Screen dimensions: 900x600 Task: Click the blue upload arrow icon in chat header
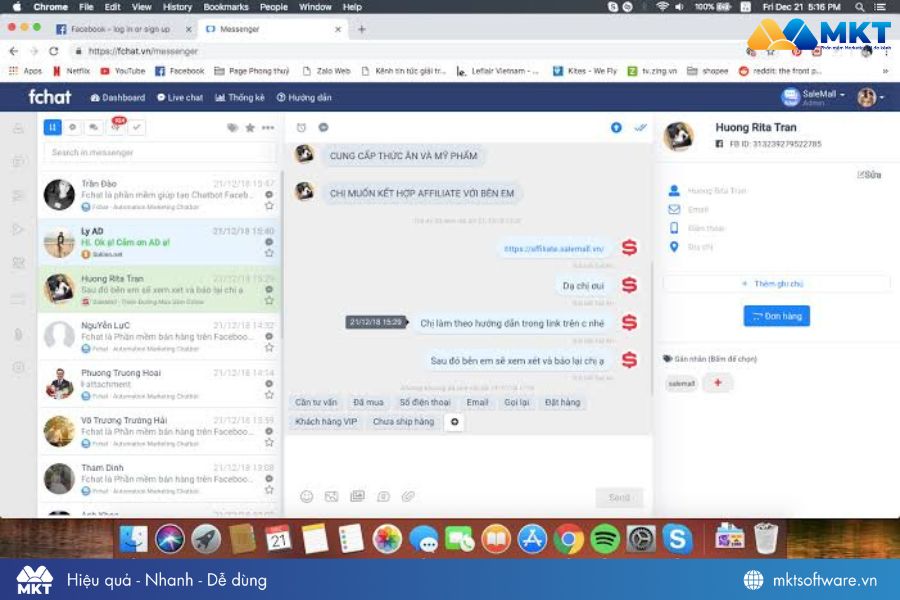(x=616, y=127)
